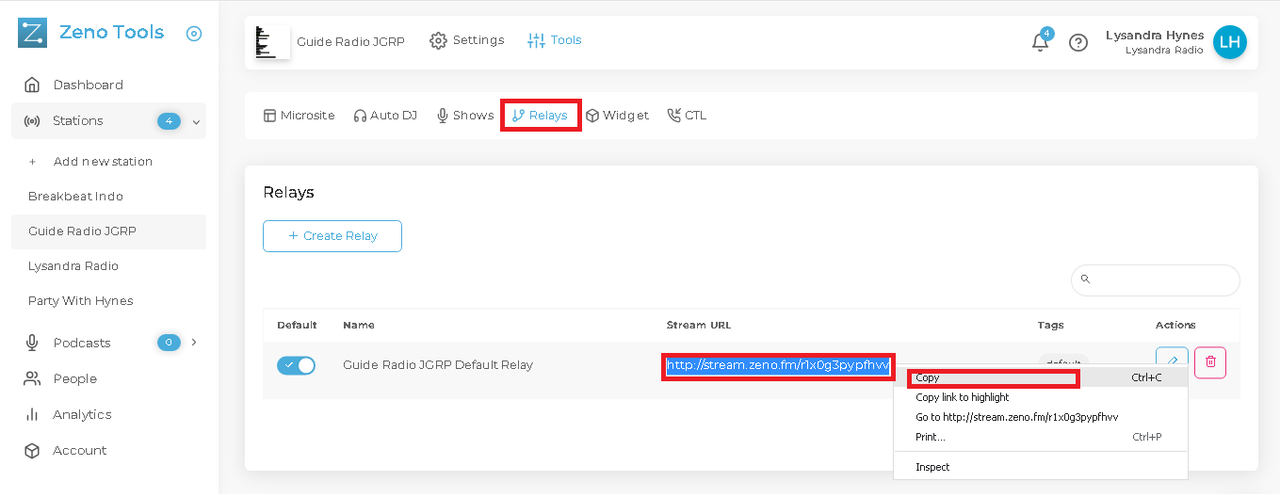Choose Go to http://stream.zeno.fm link
This screenshot has height=494, width=1280.
click(1040, 417)
